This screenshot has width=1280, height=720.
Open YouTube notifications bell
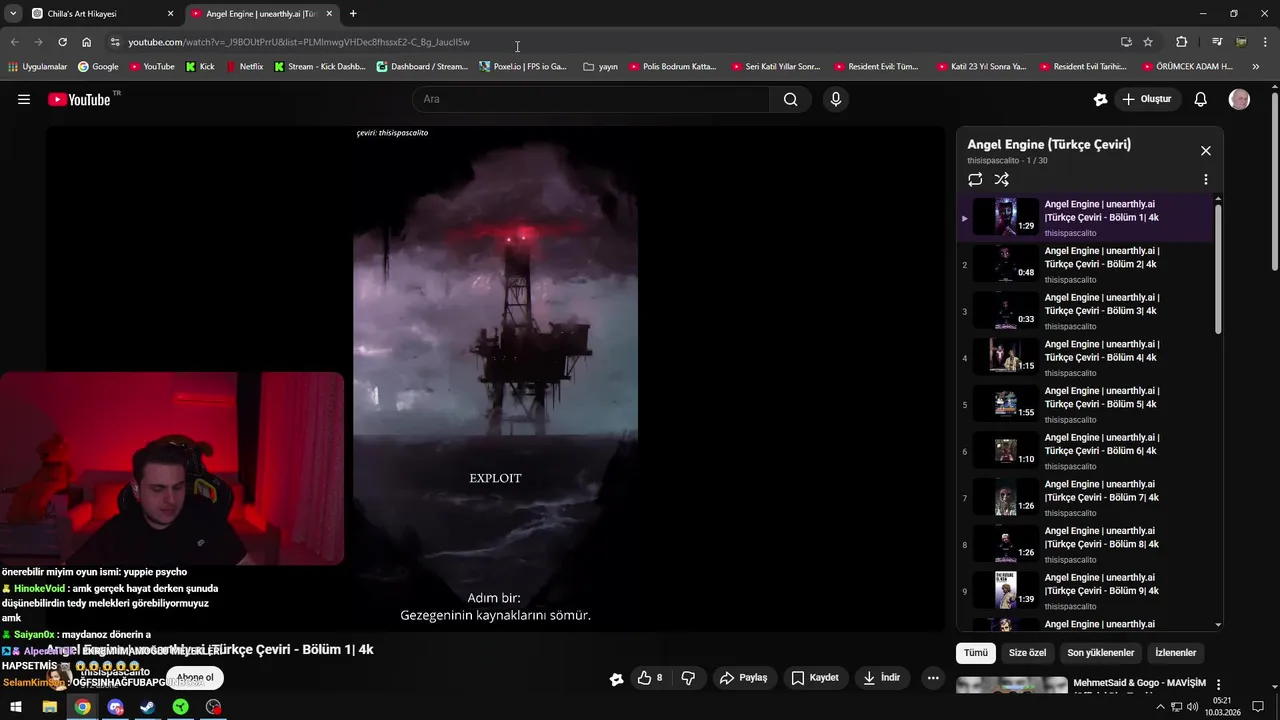pos(1201,99)
